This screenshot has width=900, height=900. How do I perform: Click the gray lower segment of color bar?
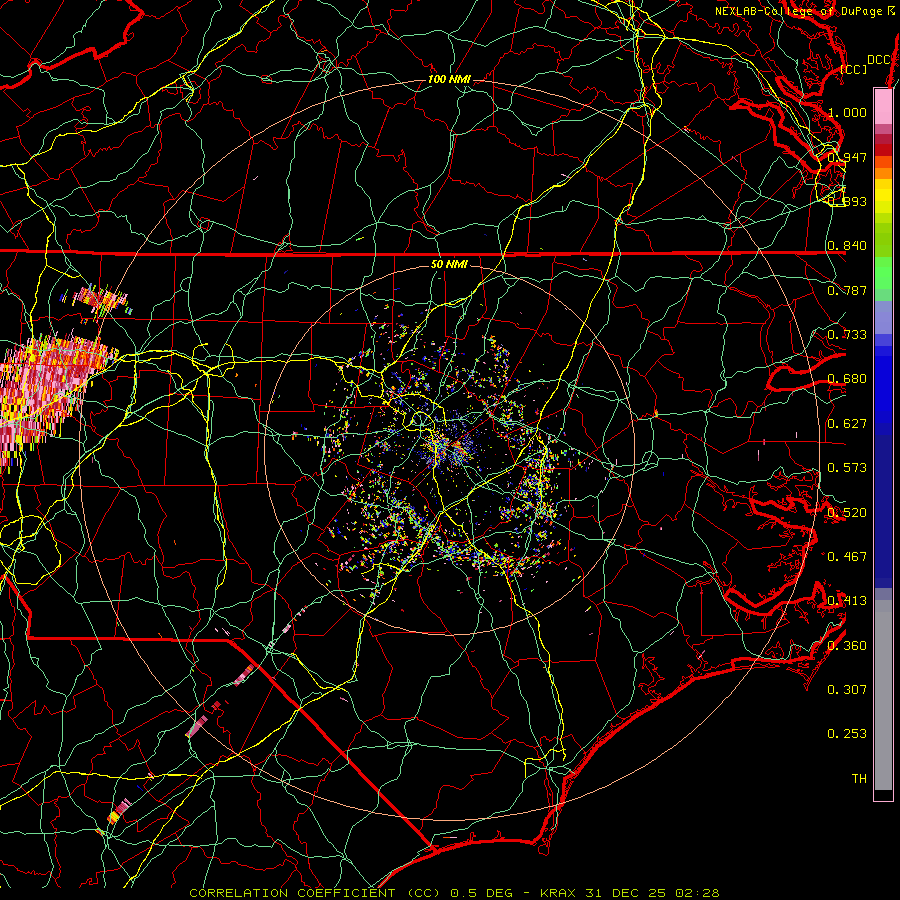pos(883,695)
